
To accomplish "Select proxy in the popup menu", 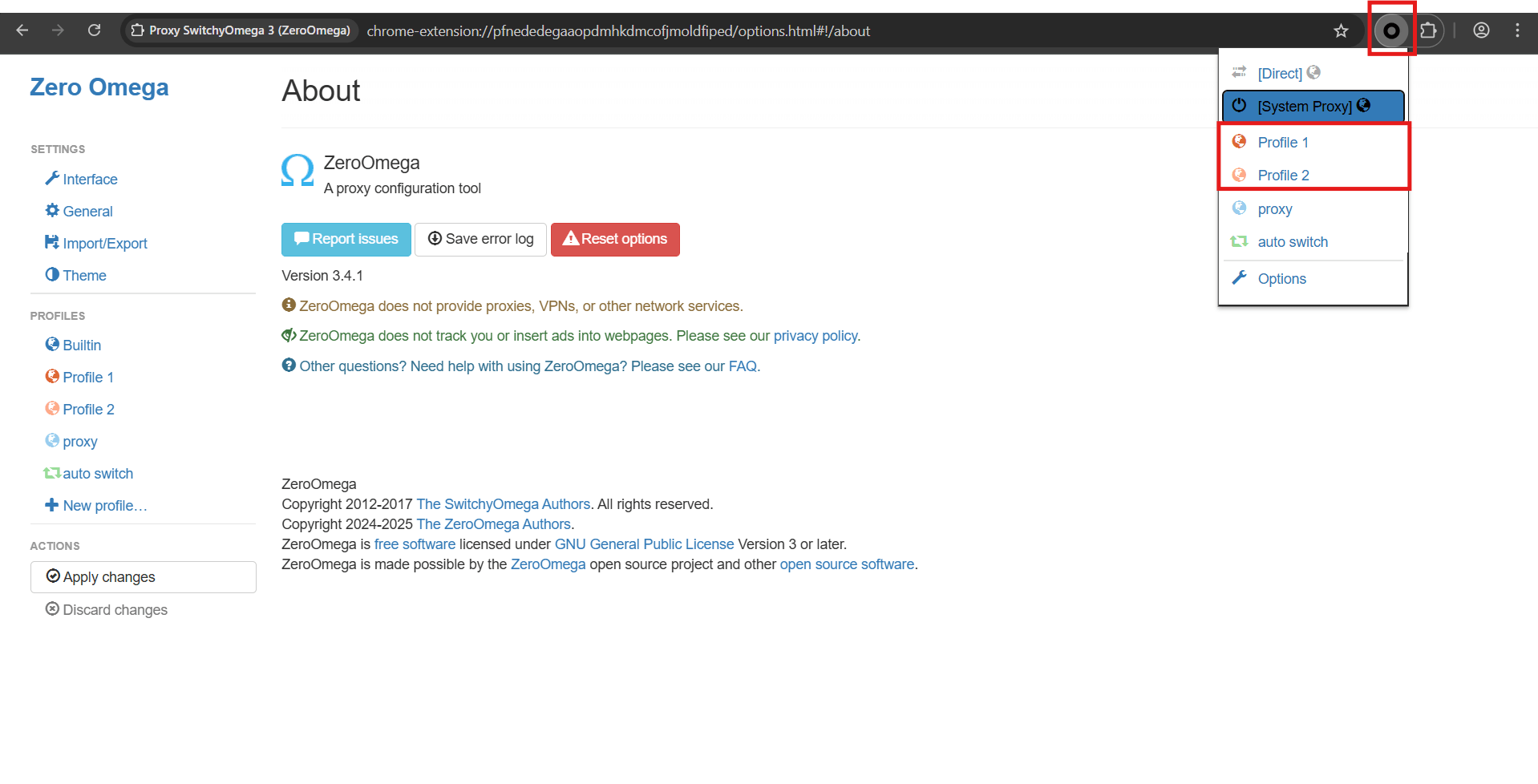I will 1313,208.
